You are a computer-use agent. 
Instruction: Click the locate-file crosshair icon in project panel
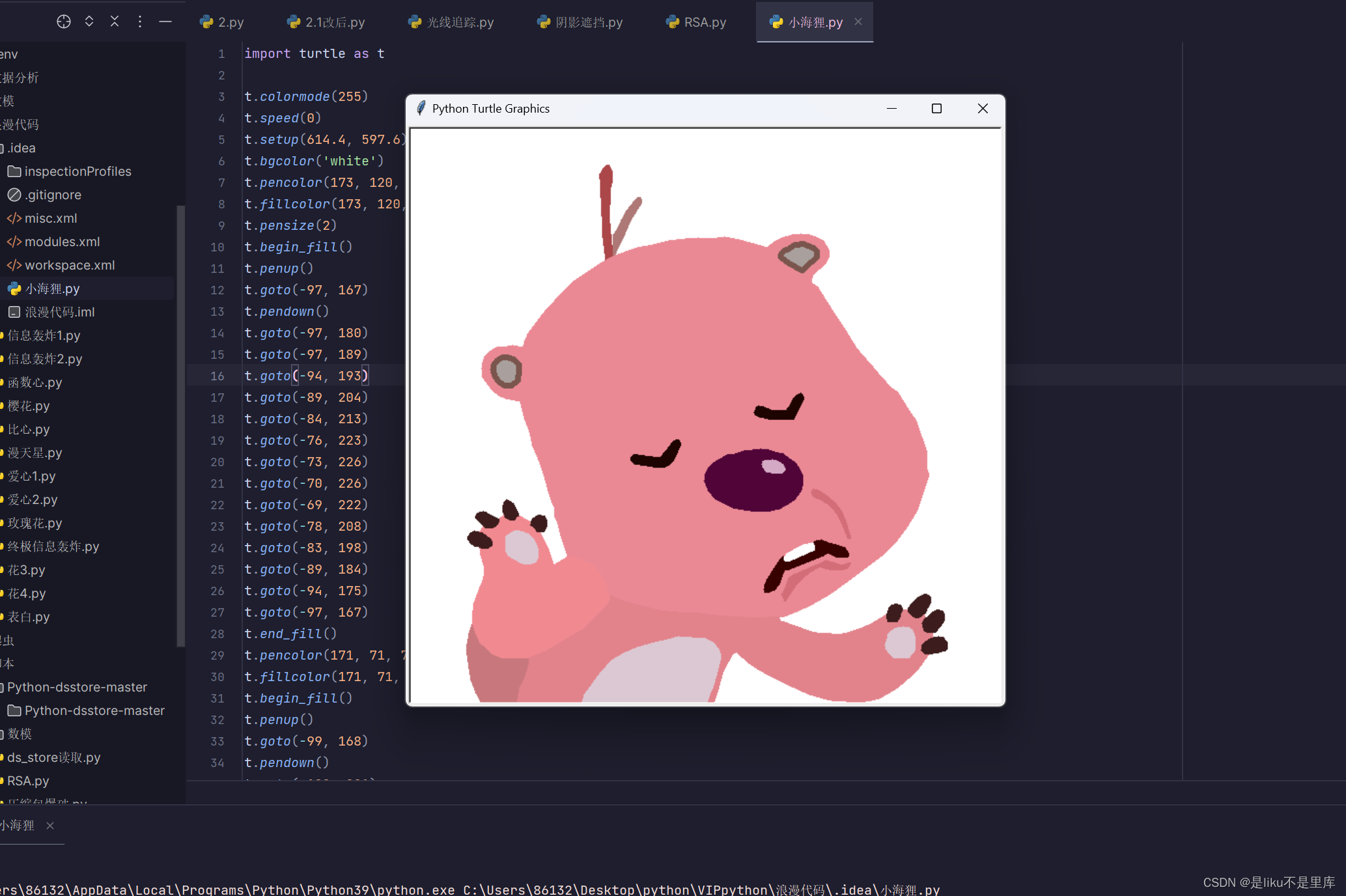(63, 21)
